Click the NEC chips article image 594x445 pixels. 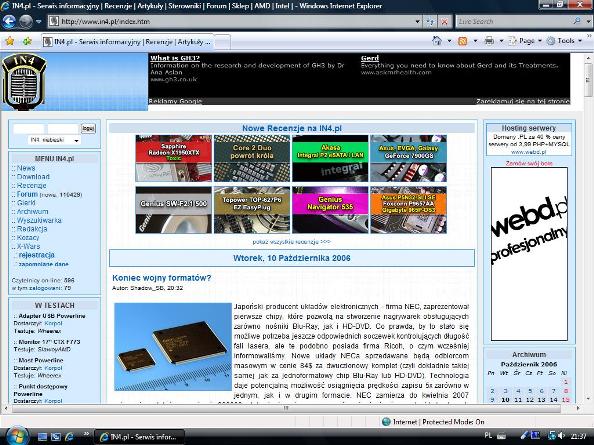[x=173, y=347]
